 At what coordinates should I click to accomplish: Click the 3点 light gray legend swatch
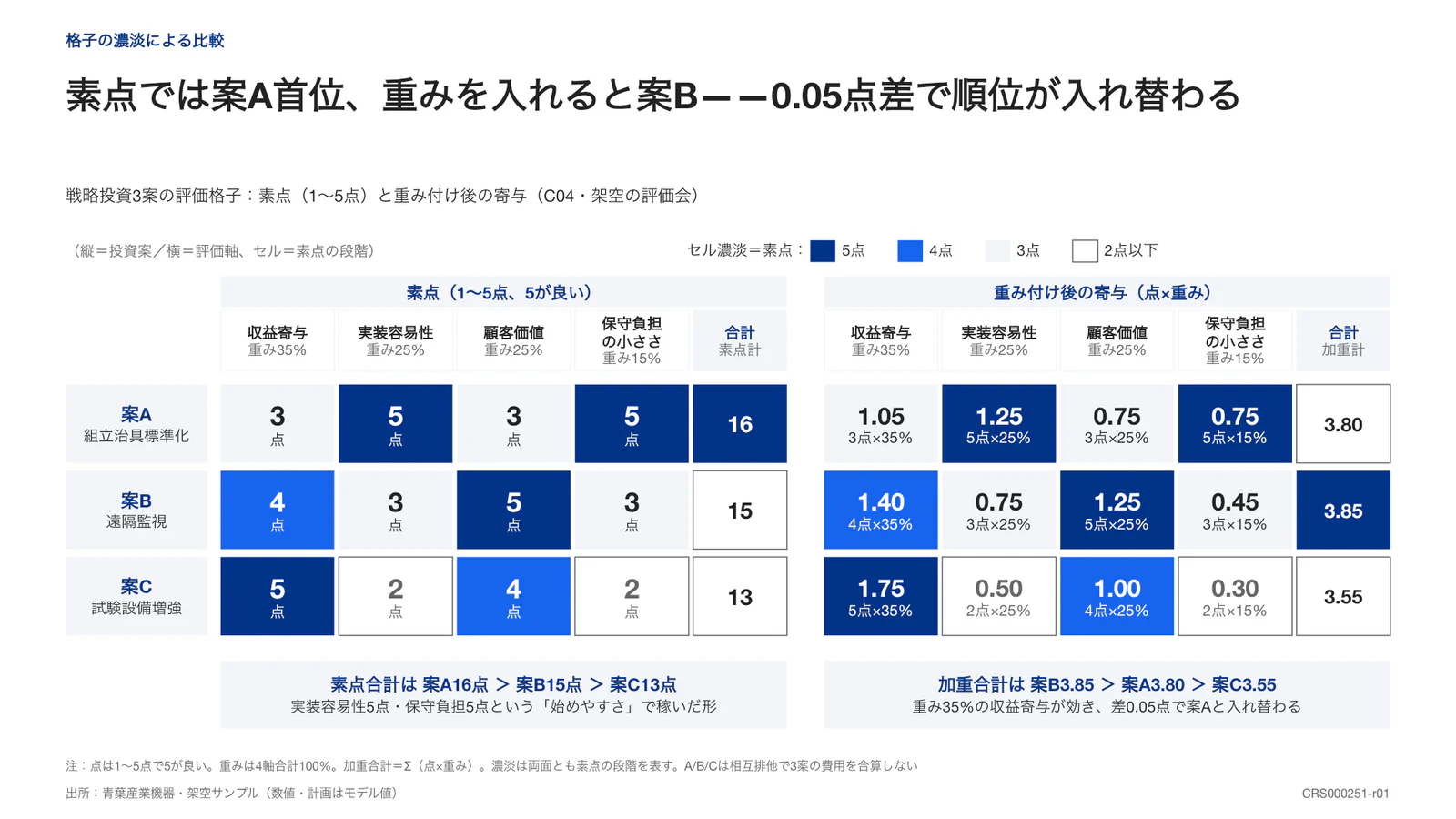pos(997,251)
